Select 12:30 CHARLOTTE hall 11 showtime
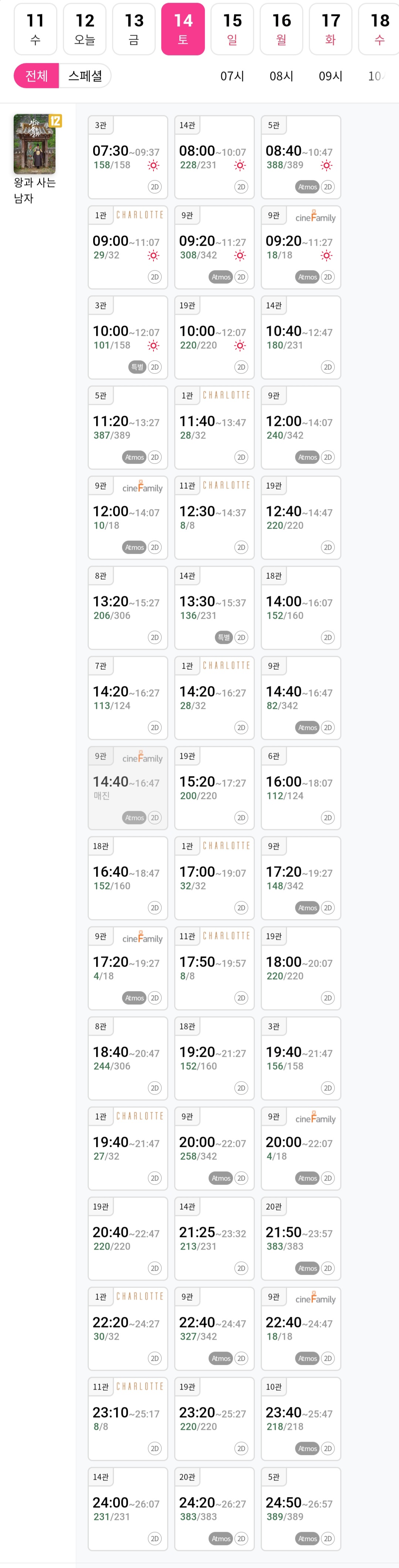This screenshot has width=399, height=1568. pyautogui.click(x=214, y=517)
